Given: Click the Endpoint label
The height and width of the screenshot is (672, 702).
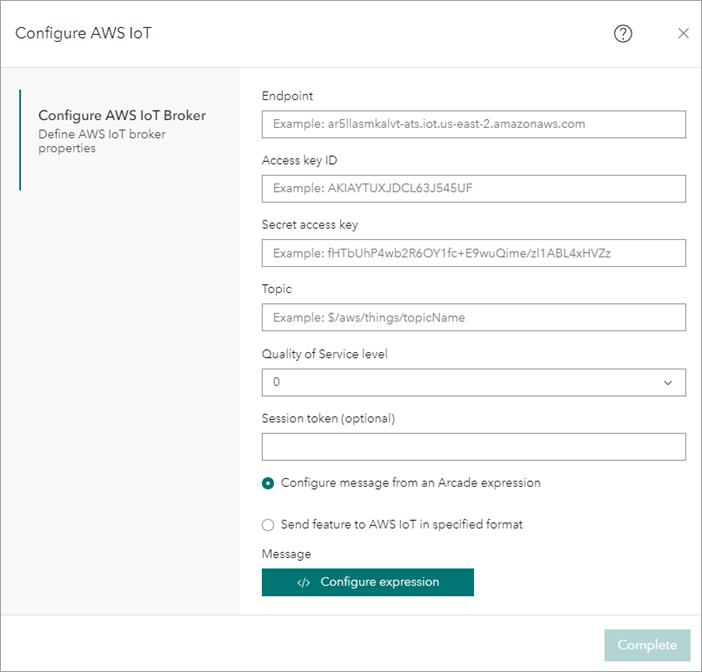Looking at the screenshot, I should [x=287, y=96].
